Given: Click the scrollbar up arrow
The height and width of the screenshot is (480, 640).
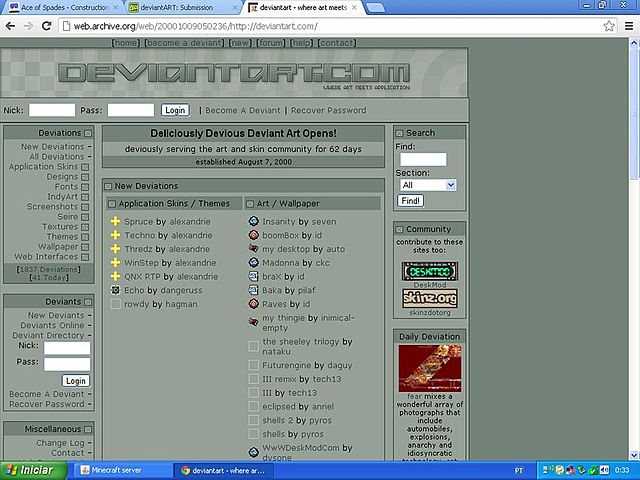Looking at the screenshot, I should [634, 42].
